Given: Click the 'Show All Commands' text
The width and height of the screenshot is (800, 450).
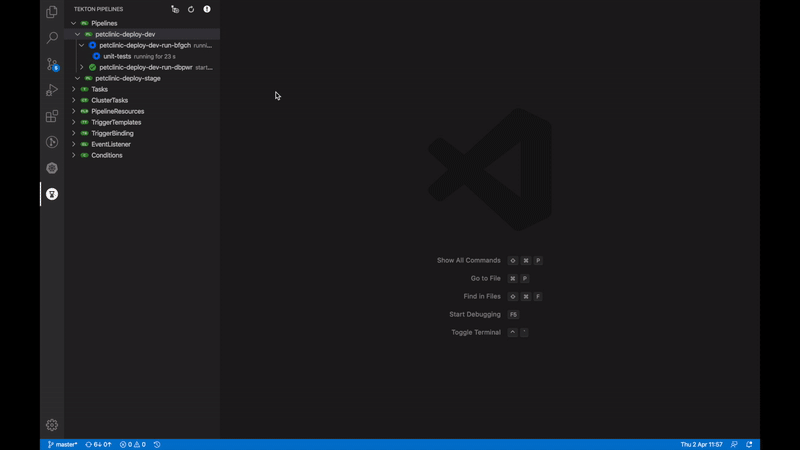Looking at the screenshot, I should click(468, 260).
